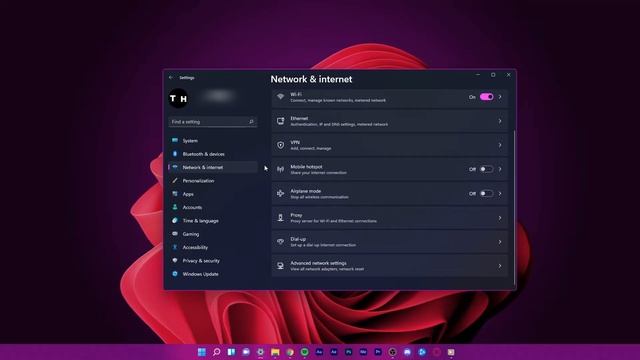Click the Mobile hotspot signal icon

pos(280,169)
